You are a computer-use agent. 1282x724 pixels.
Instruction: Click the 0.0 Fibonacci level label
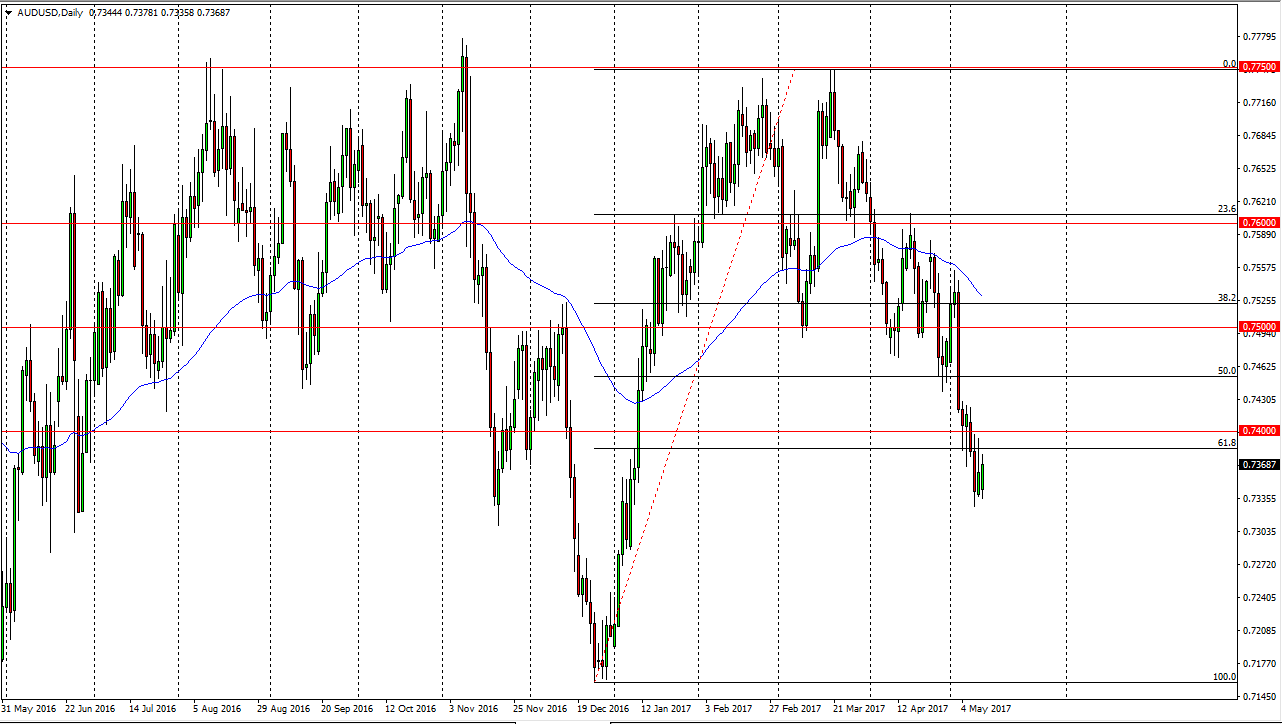click(1230, 62)
